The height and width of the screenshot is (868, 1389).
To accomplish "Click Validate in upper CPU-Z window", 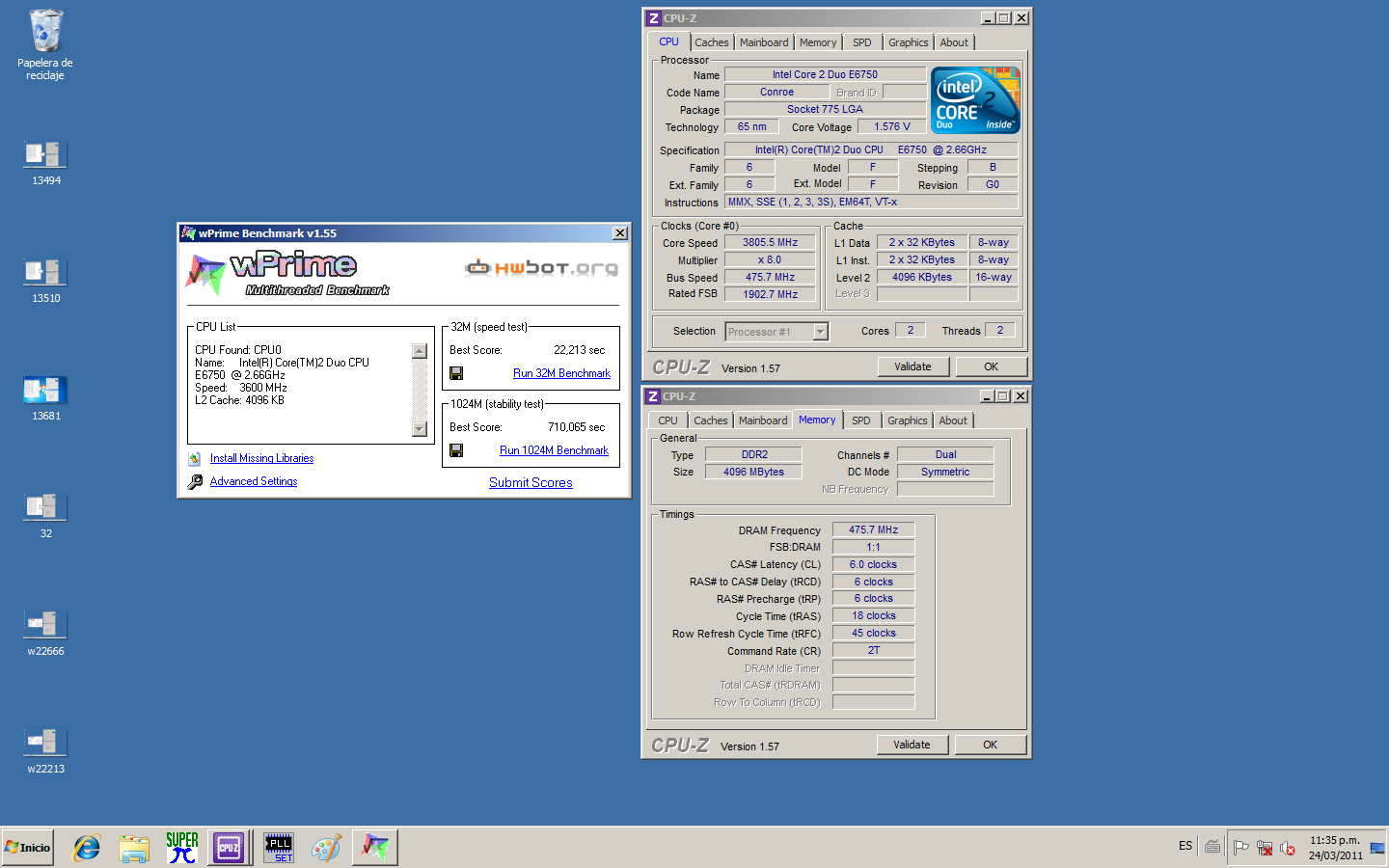I will pos(912,366).
